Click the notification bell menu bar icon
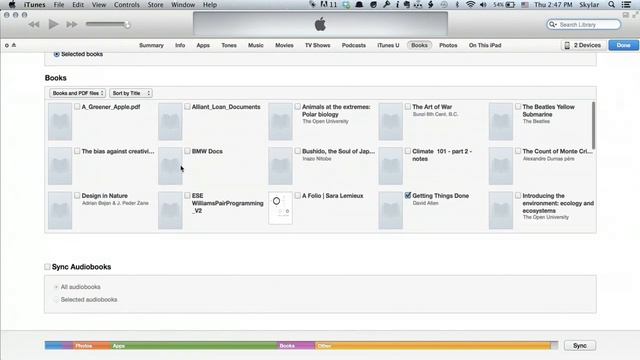This screenshot has height=360, width=640. [359, 4]
